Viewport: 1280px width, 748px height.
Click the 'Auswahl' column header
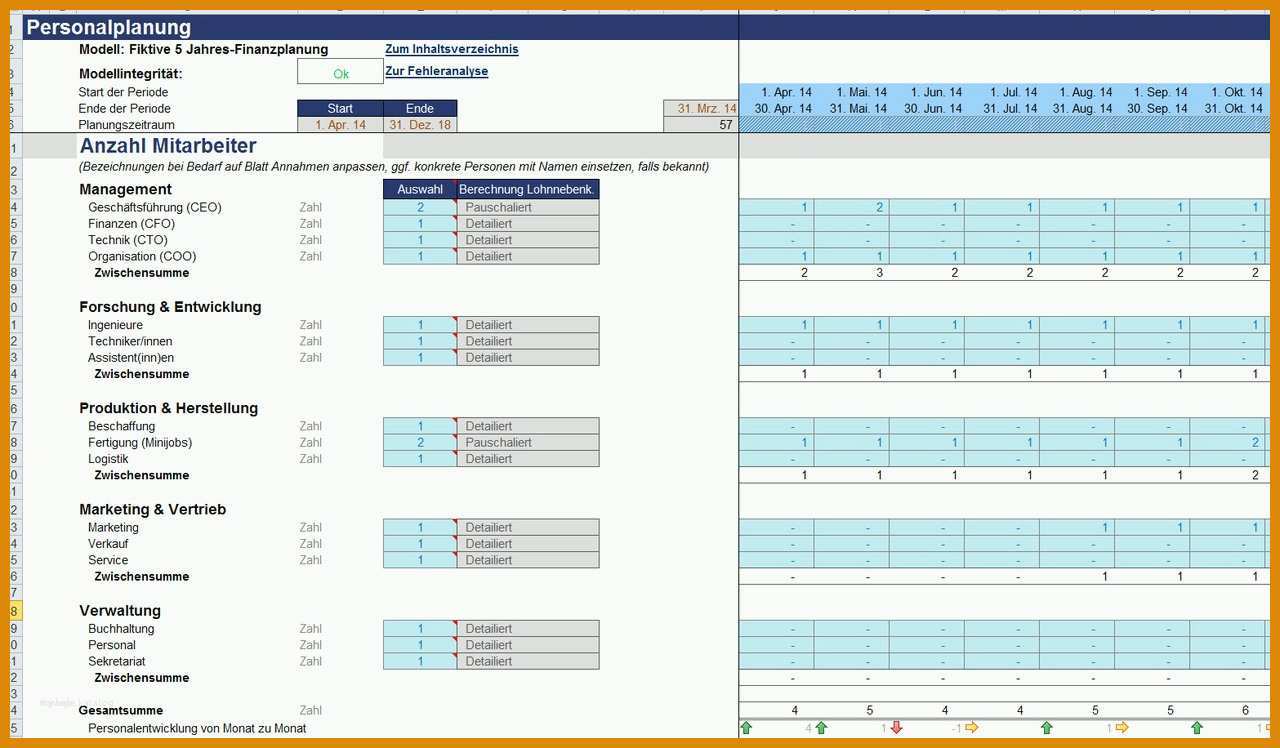(x=420, y=189)
